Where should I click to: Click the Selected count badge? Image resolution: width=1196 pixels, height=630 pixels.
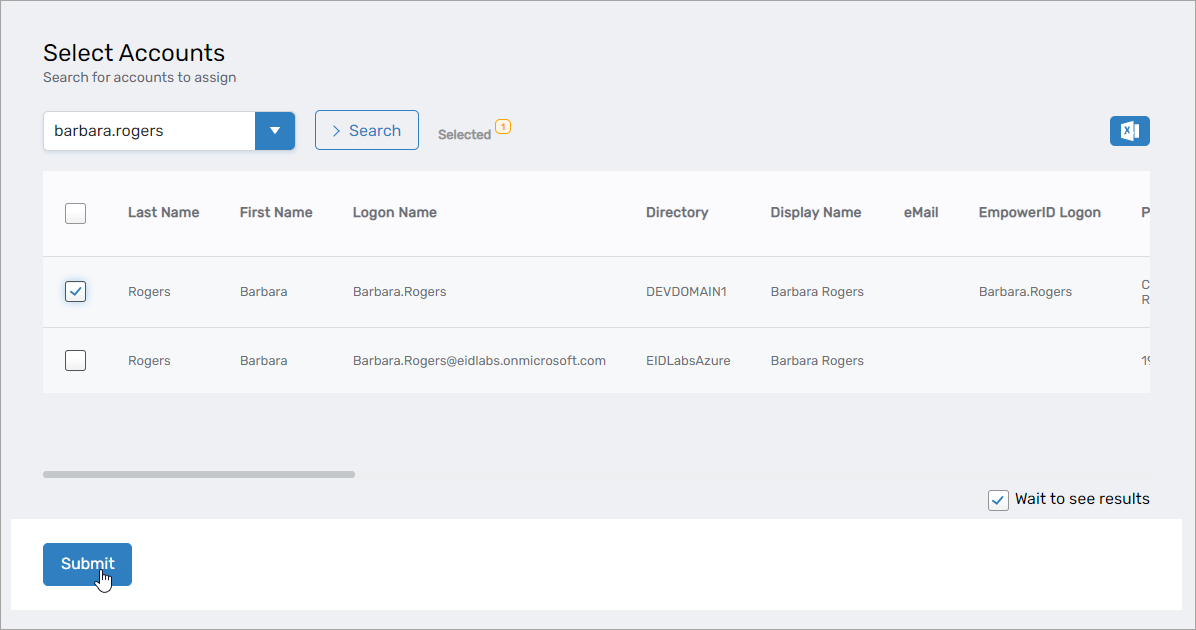503,127
